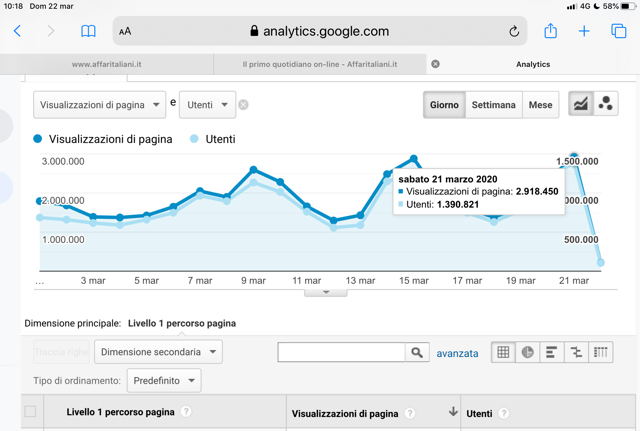The image size is (640, 431).
Task: Select the pivot table view icon
Action: [x=600, y=352]
